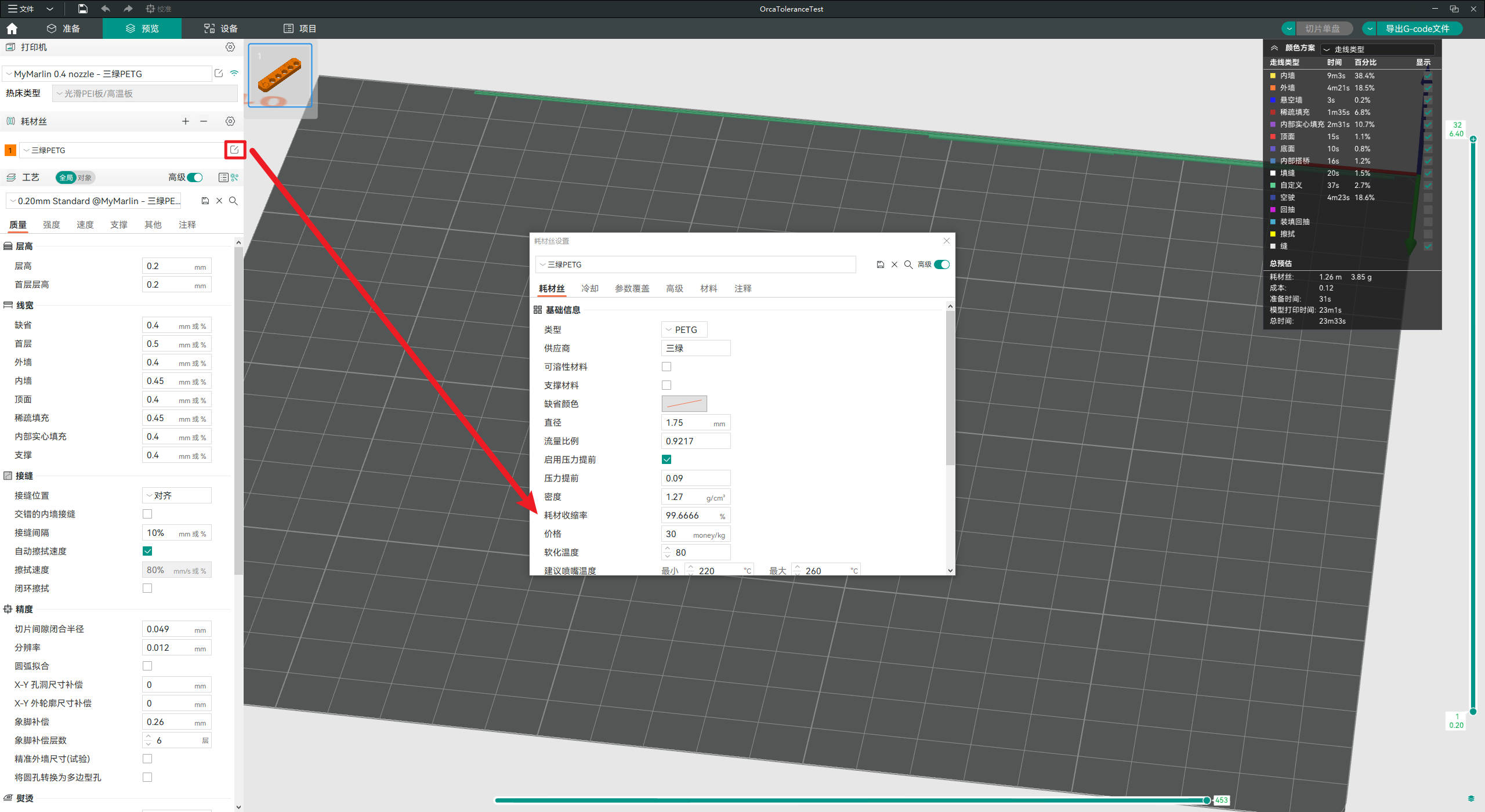The height and width of the screenshot is (812, 1485).
Task: Close the filament settings dialog
Action: tap(947, 241)
